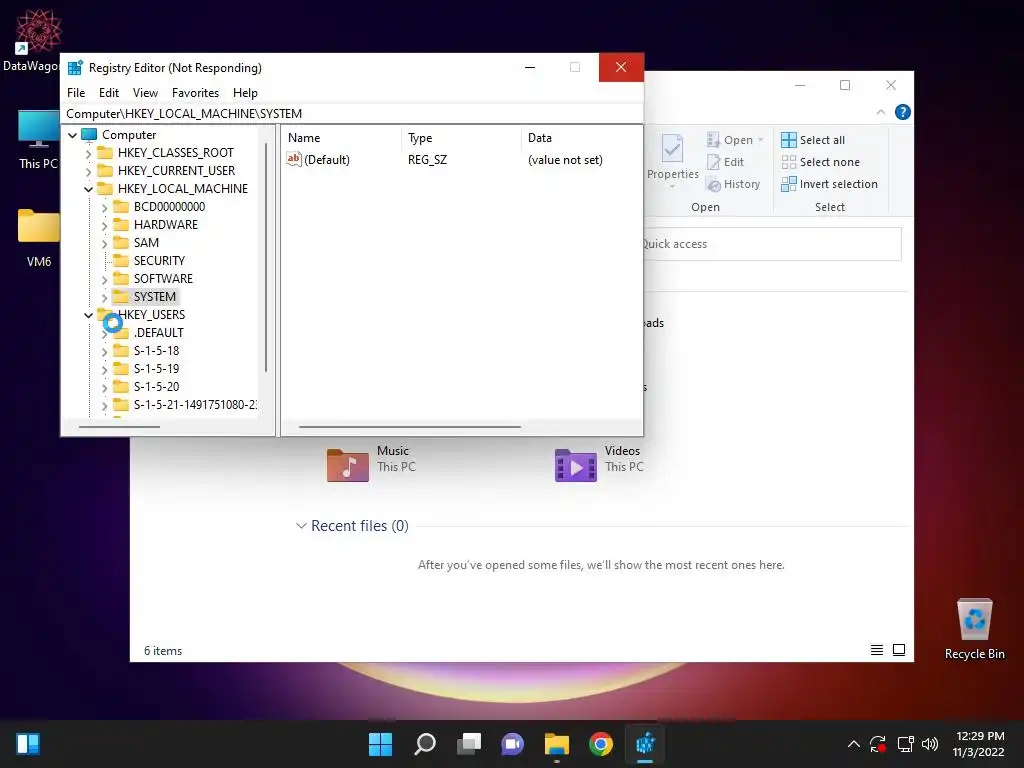Click Registry Editor title bar icon
The height and width of the screenshot is (768, 1024).
click(75, 68)
